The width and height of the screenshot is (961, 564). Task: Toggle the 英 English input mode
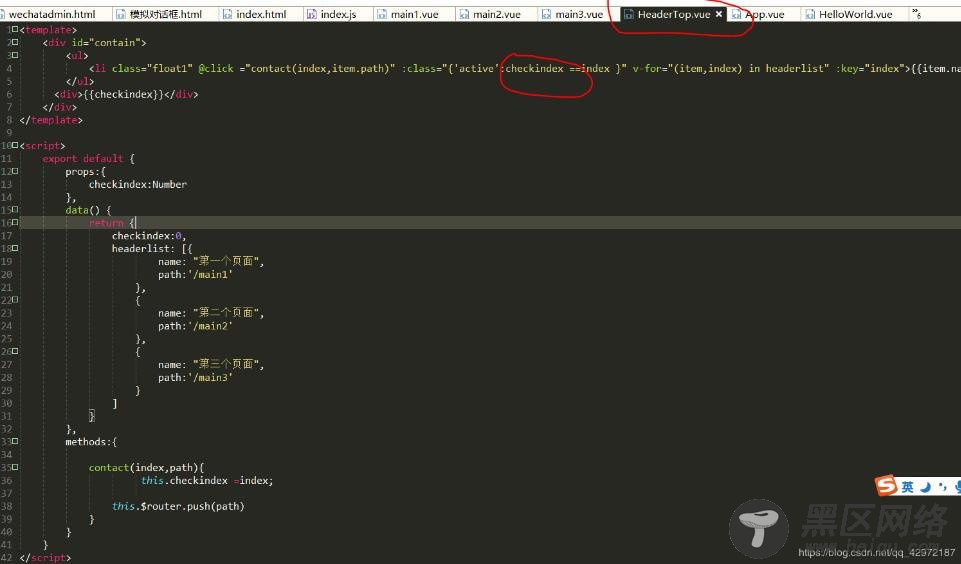[x=908, y=487]
